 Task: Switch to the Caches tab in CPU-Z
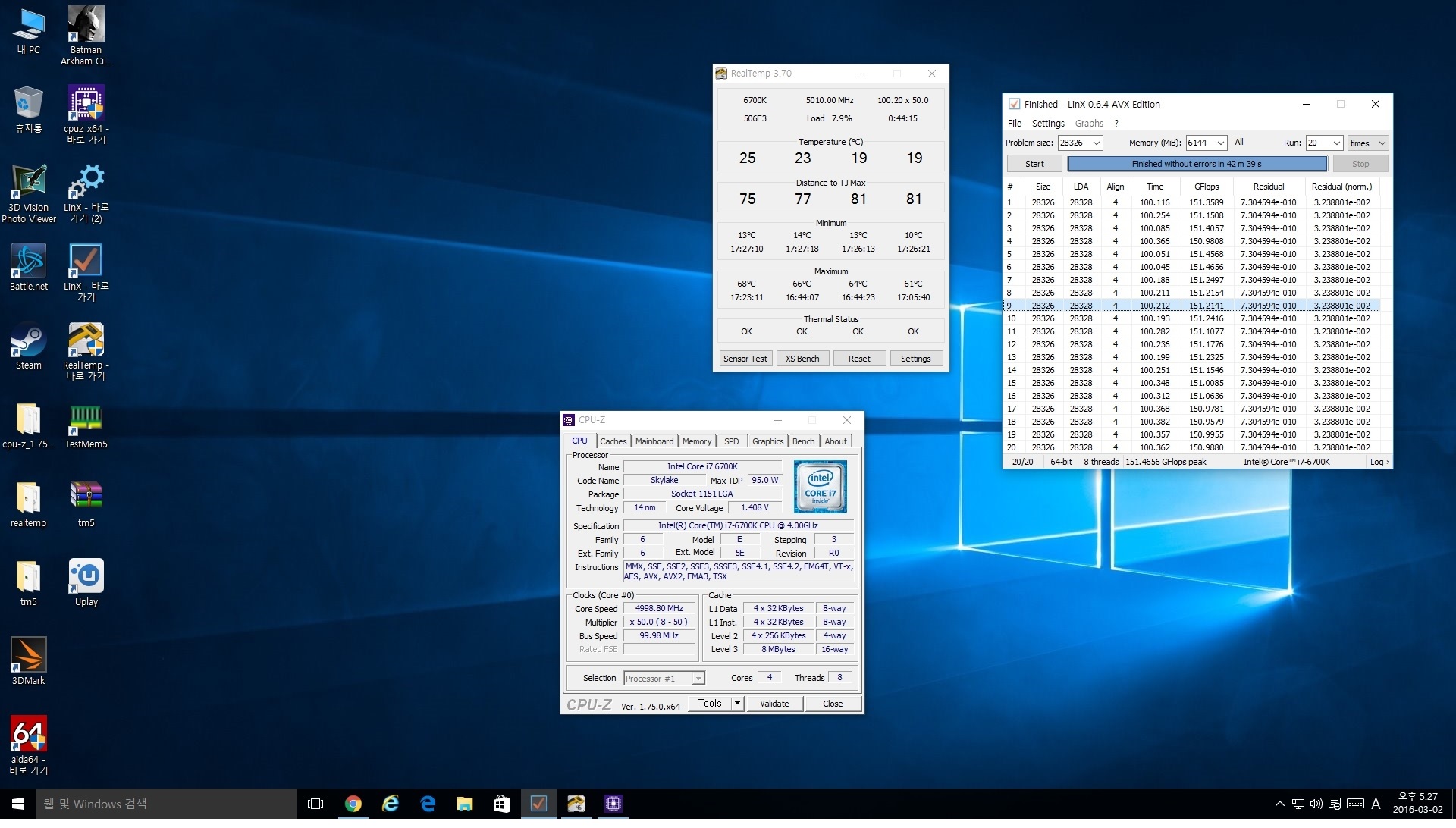[613, 441]
